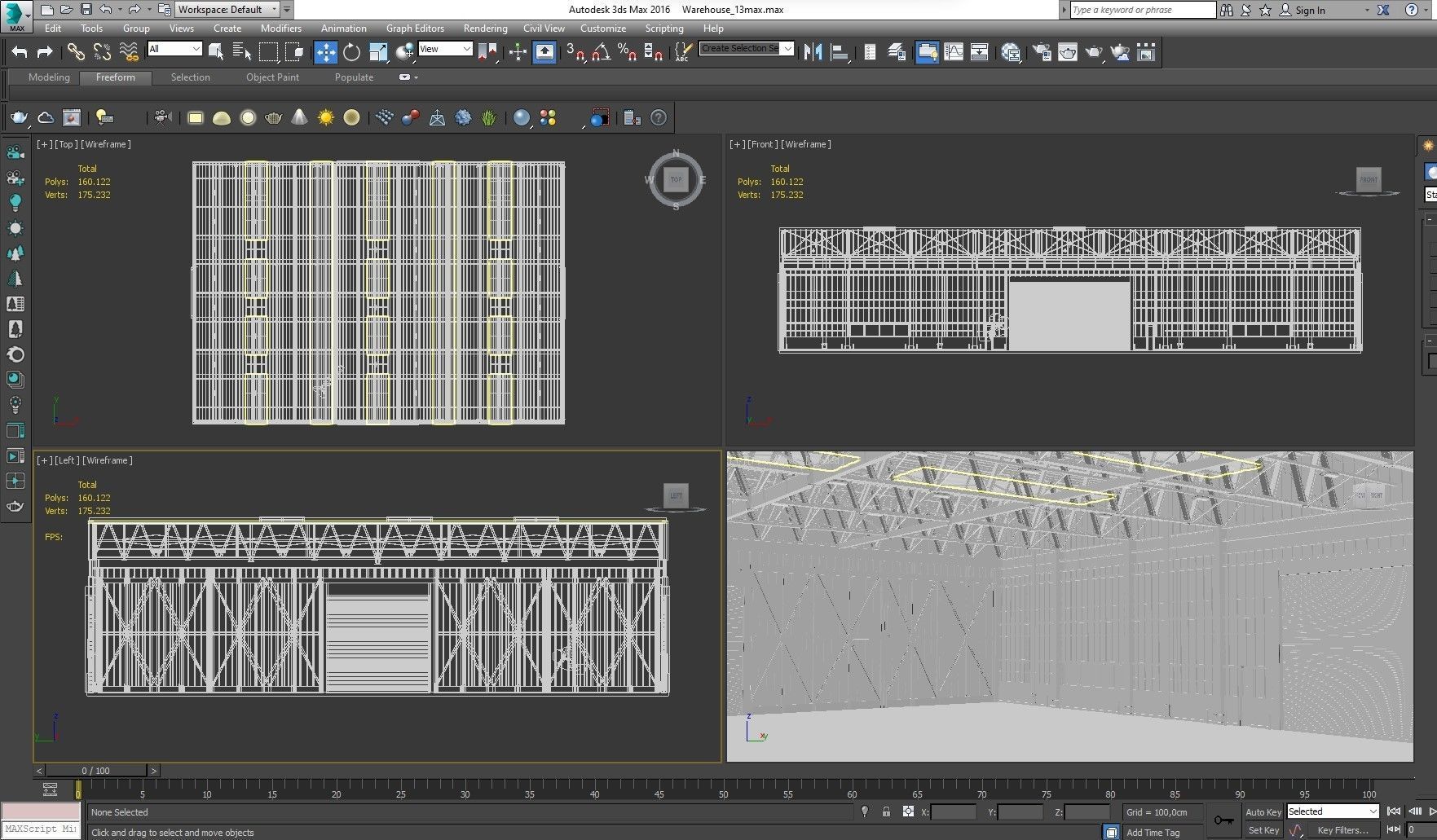1437x840 pixels.
Task: Open the Material Editor checkered sphere icon
Action: coord(1011,52)
